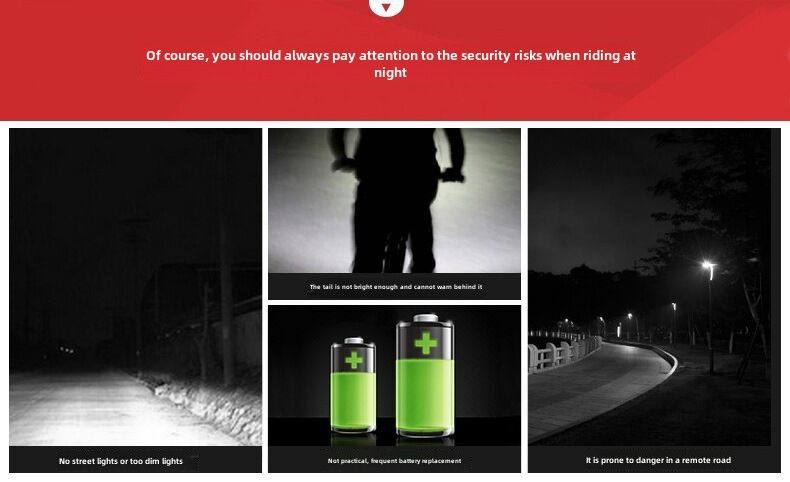790x482 pixels.
Task: Click the rider's gloved hand on the right handlebar
Action: (451, 175)
